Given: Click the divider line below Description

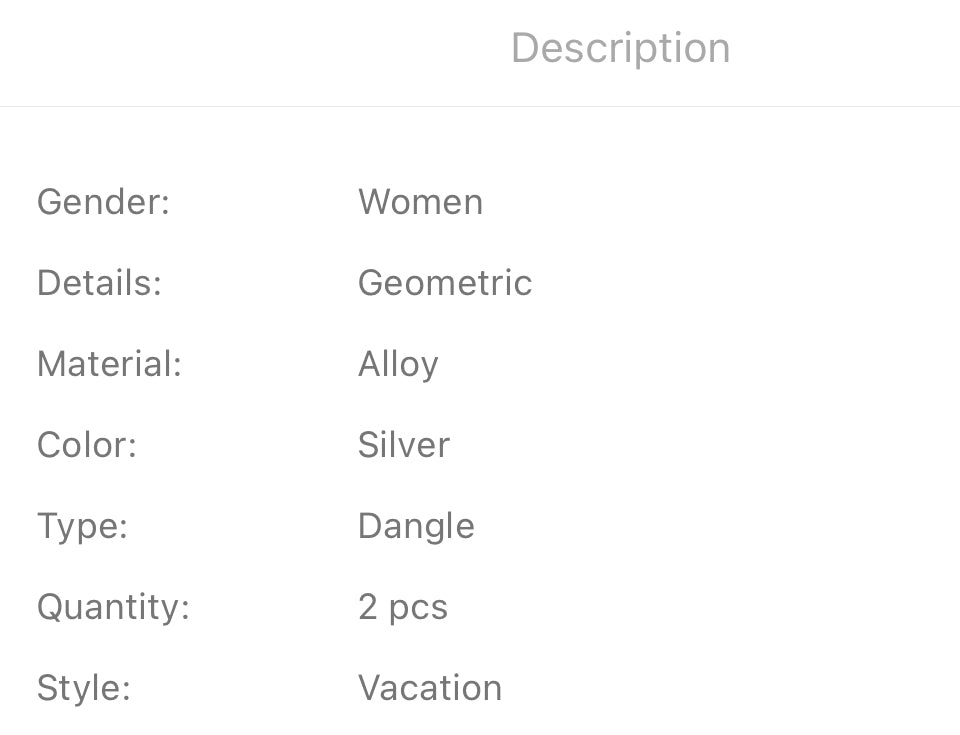Looking at the screenshot, I should coord(480,106).
